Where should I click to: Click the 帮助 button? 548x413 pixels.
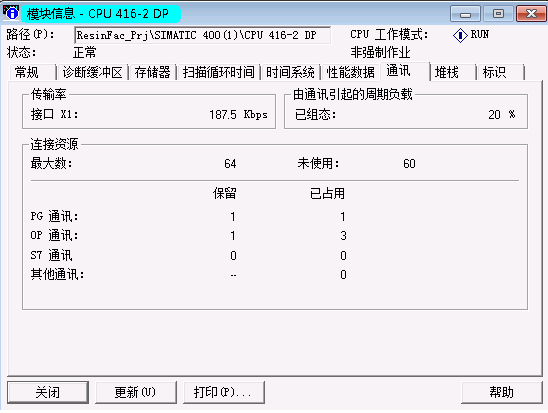502,392
